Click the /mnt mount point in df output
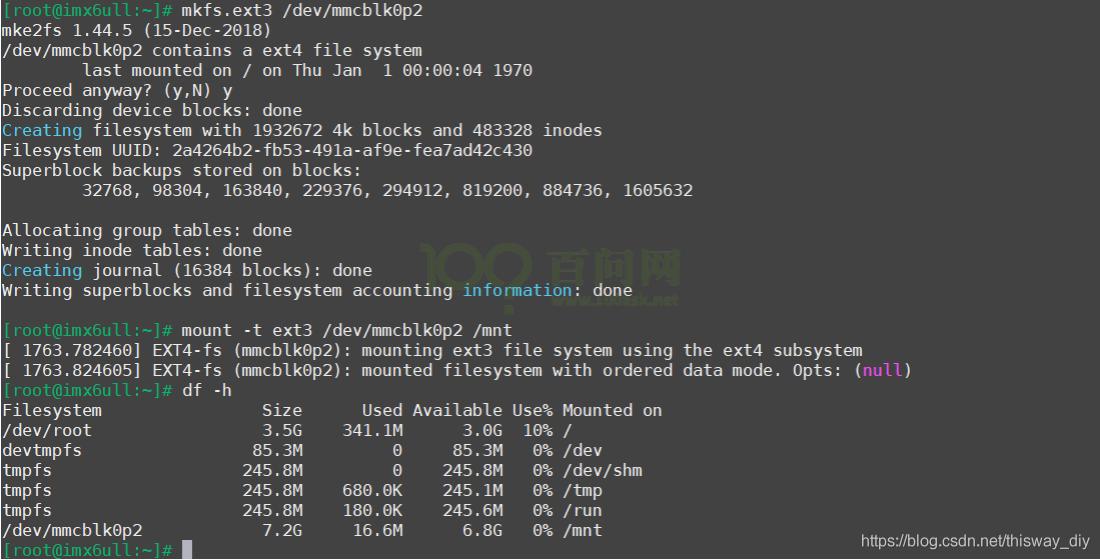The image size is (1100, 560). click(582, 530)
